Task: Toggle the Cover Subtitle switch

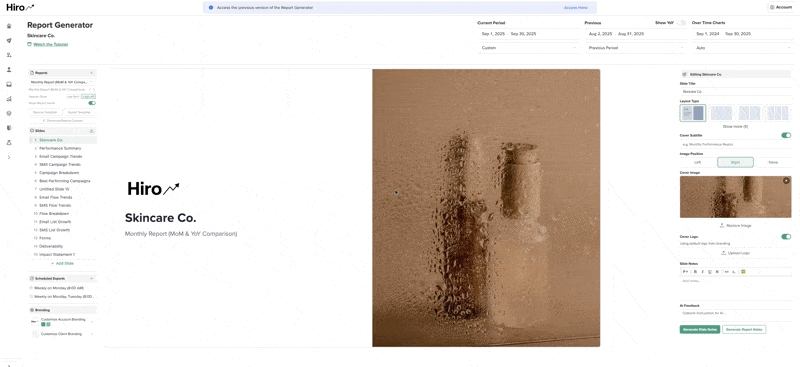Action: [x=786, y=135]
